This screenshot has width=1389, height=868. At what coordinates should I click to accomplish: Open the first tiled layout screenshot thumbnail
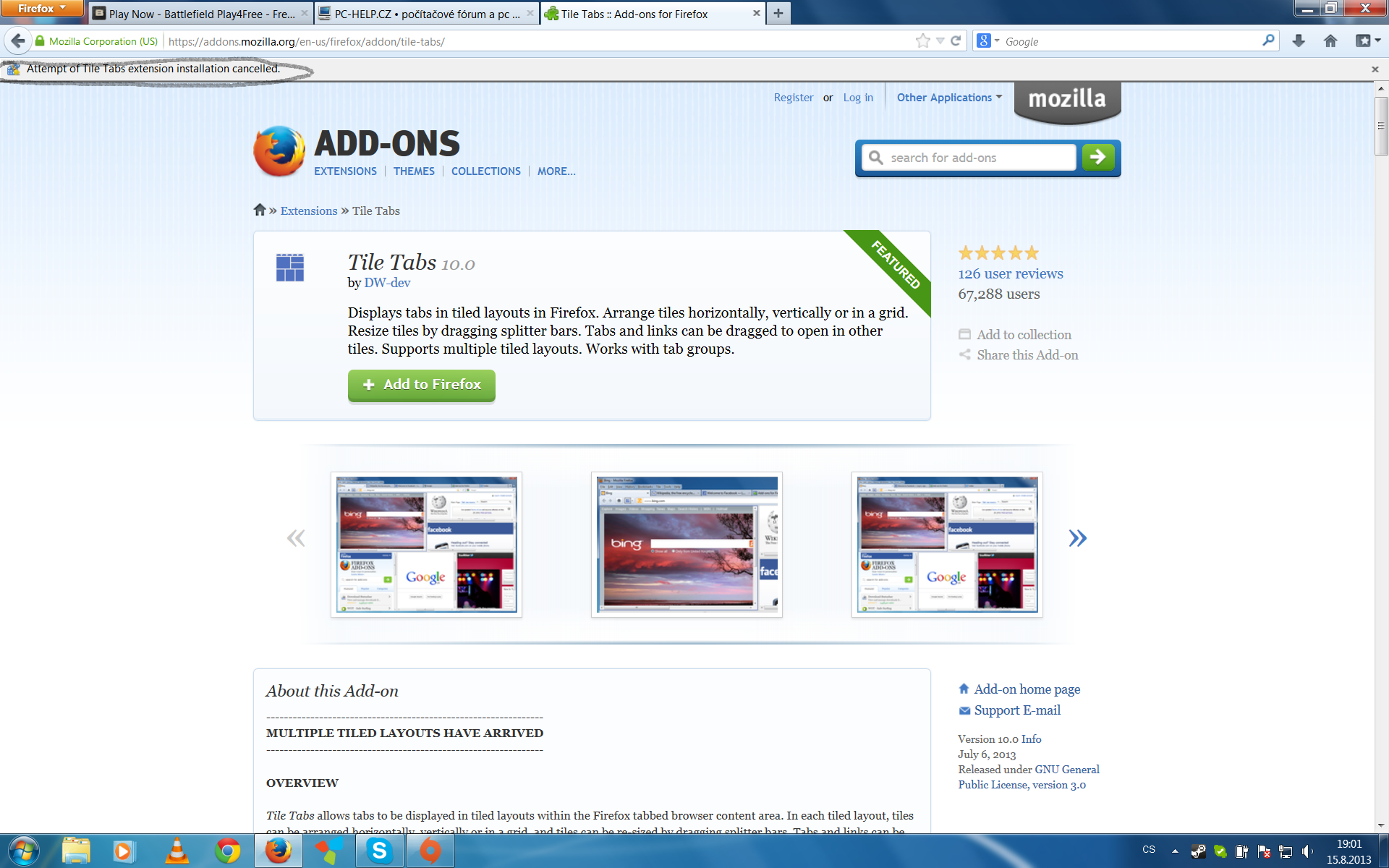(x=426, y=545)
